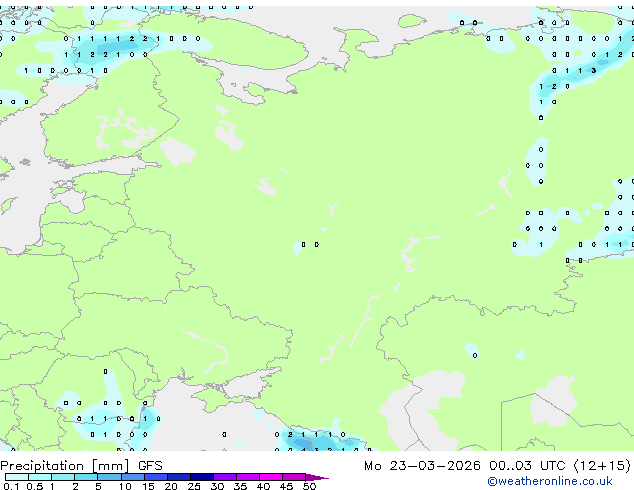The image size is (634, 490).
Task: Click the legend value label '25'
Action: pyautogui.click(x=194, y=486)
